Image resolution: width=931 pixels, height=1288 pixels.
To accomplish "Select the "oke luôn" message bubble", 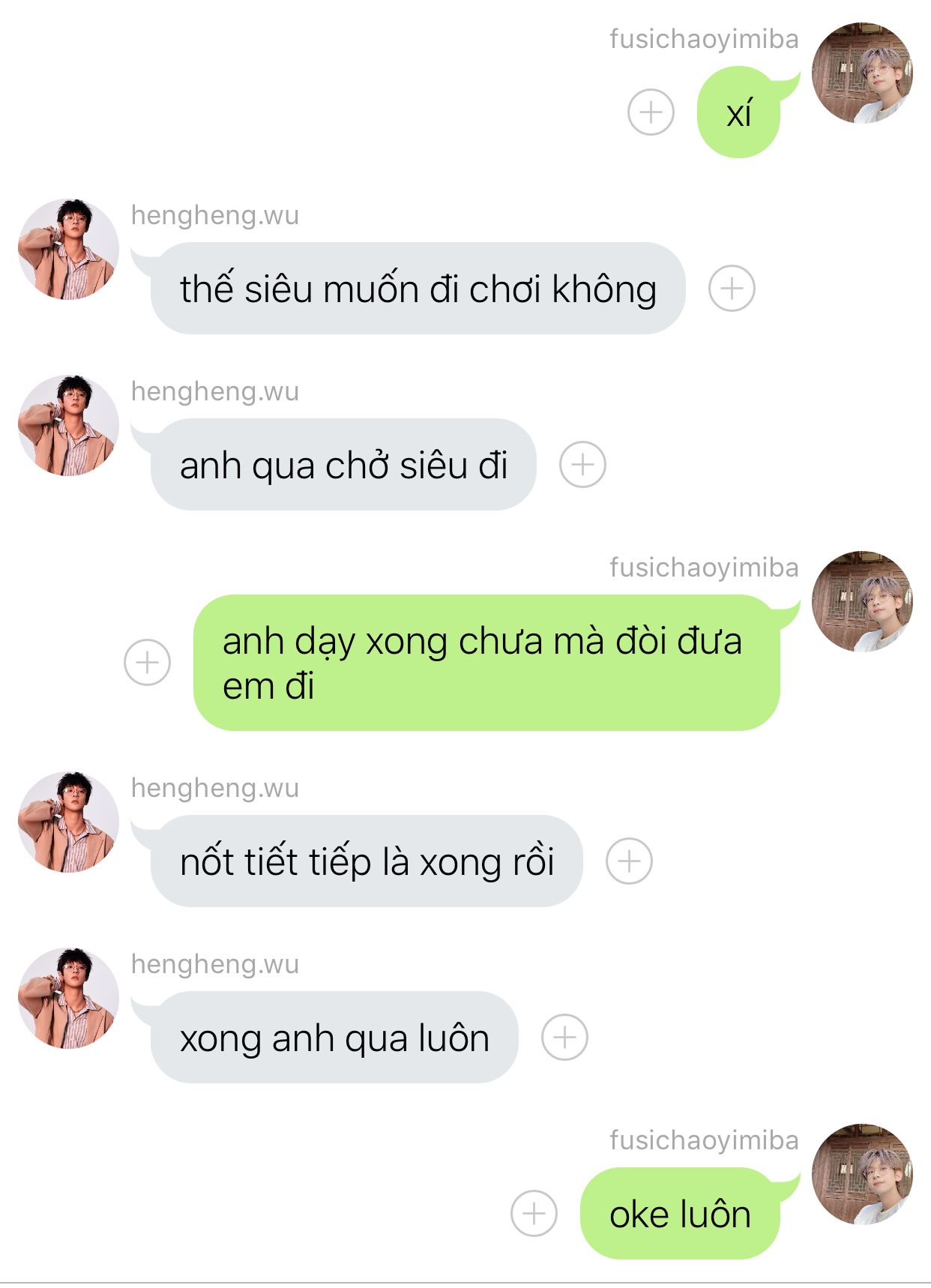I will [x=681, y=1214].
